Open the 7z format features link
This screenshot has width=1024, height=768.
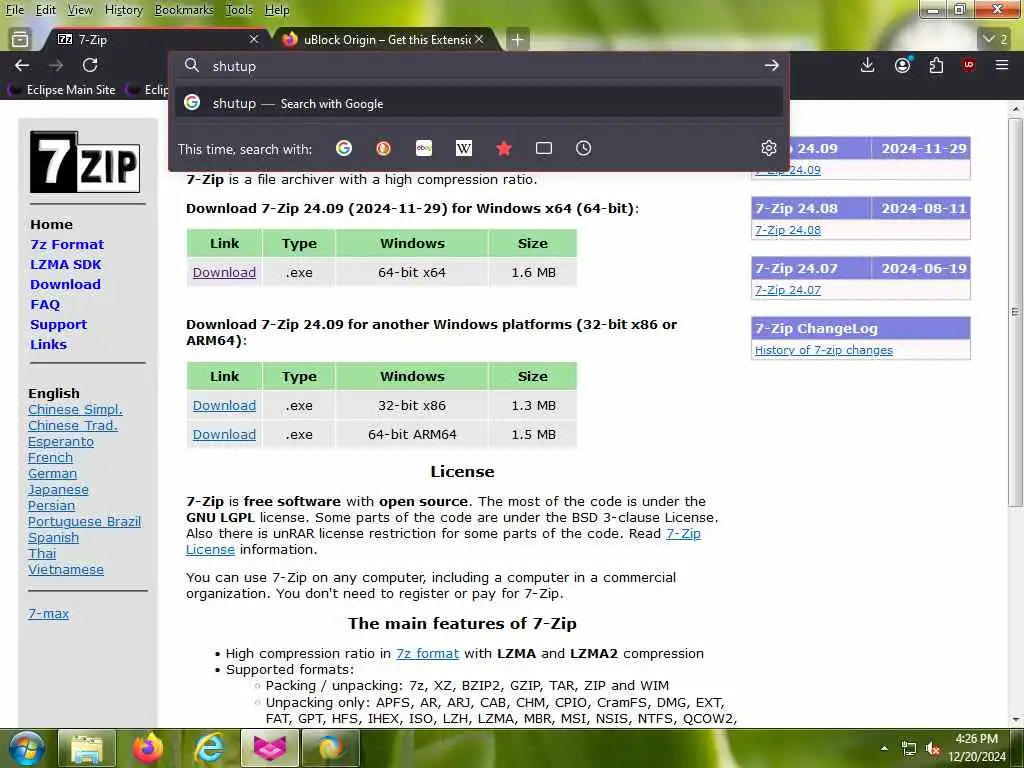(427, 653)
